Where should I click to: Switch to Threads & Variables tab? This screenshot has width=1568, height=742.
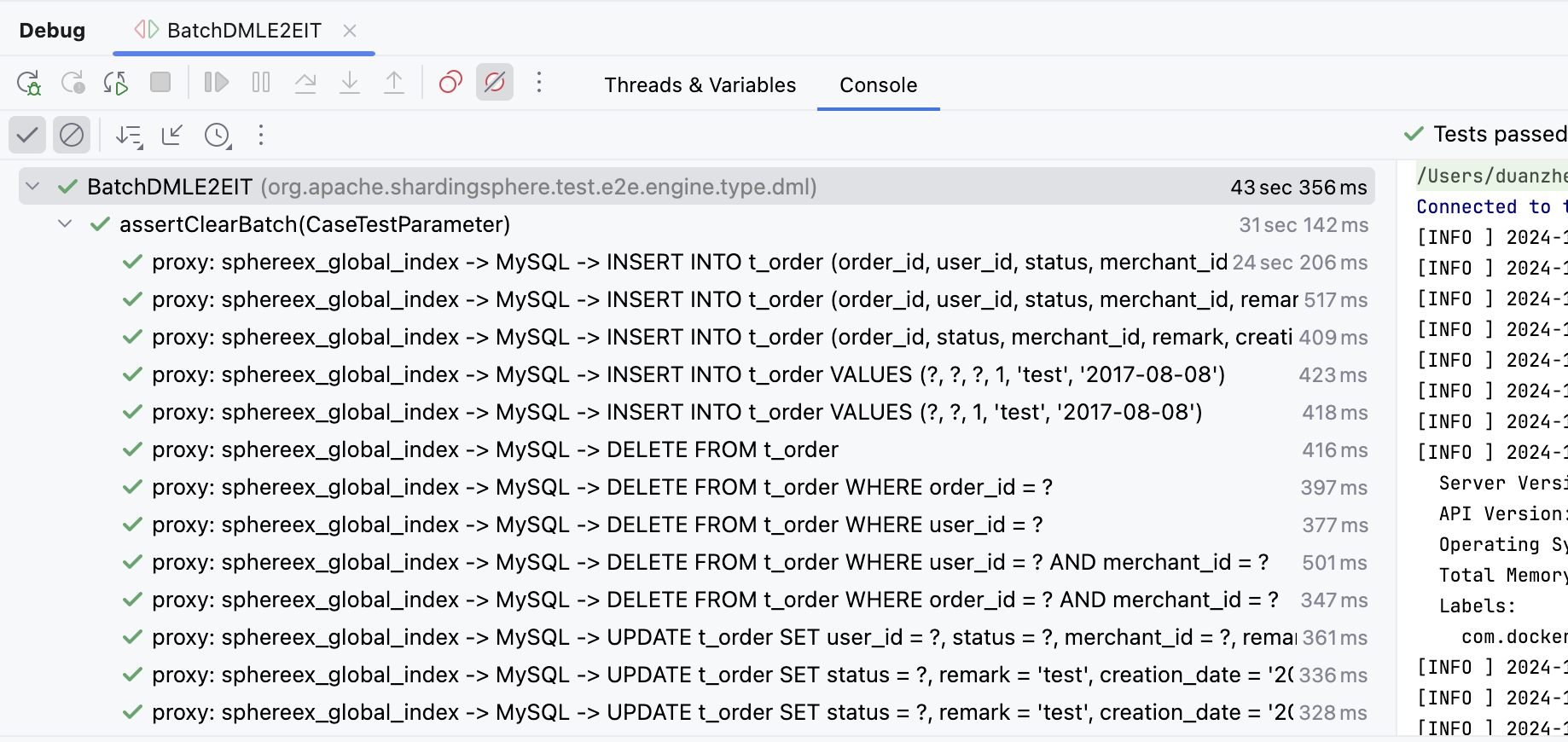(700, 85)
